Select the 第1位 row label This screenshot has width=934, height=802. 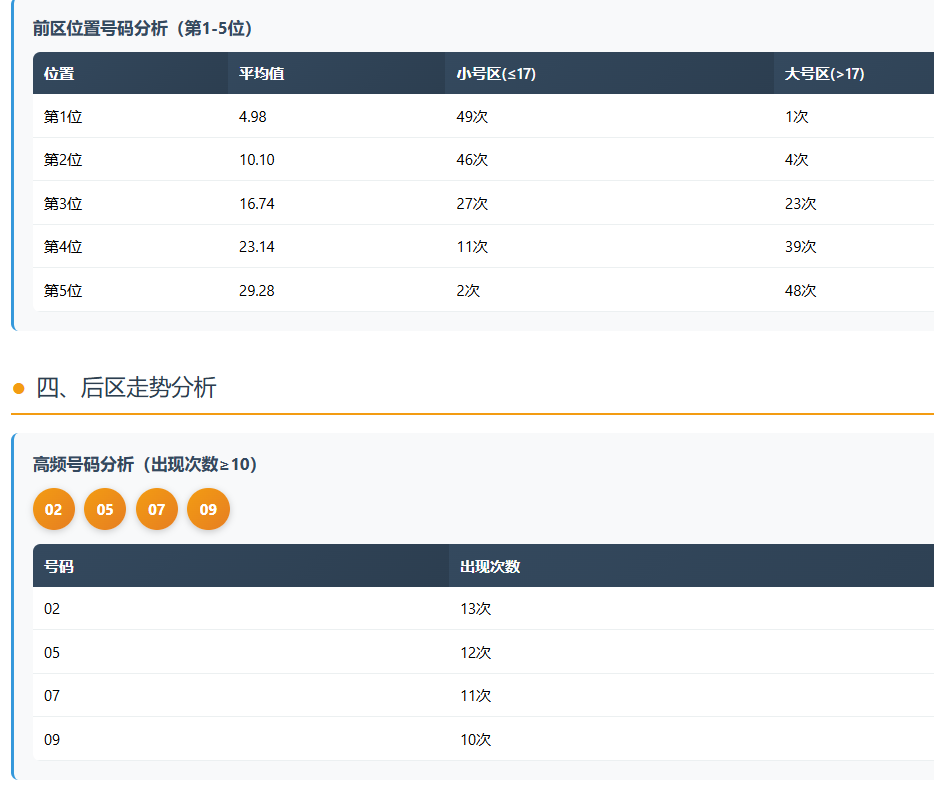coord(63,117)
